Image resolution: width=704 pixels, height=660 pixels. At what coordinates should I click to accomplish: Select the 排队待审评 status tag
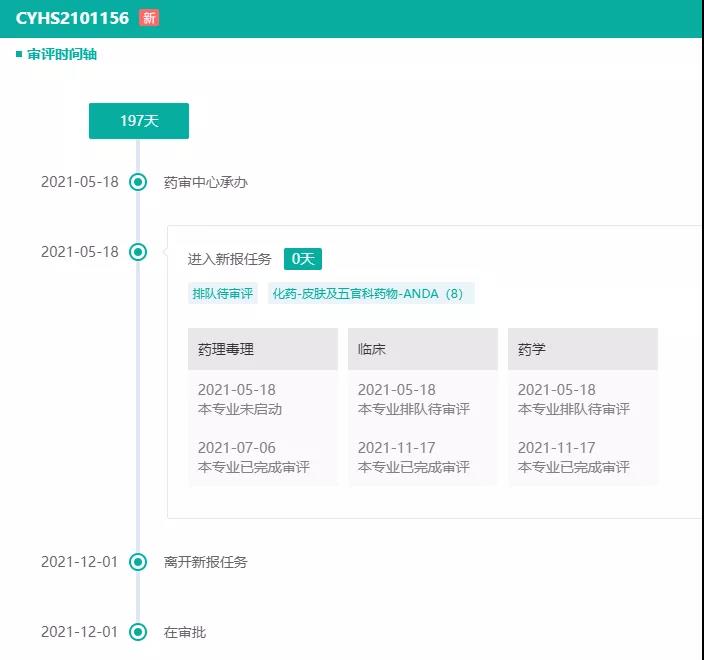[223, 294]
